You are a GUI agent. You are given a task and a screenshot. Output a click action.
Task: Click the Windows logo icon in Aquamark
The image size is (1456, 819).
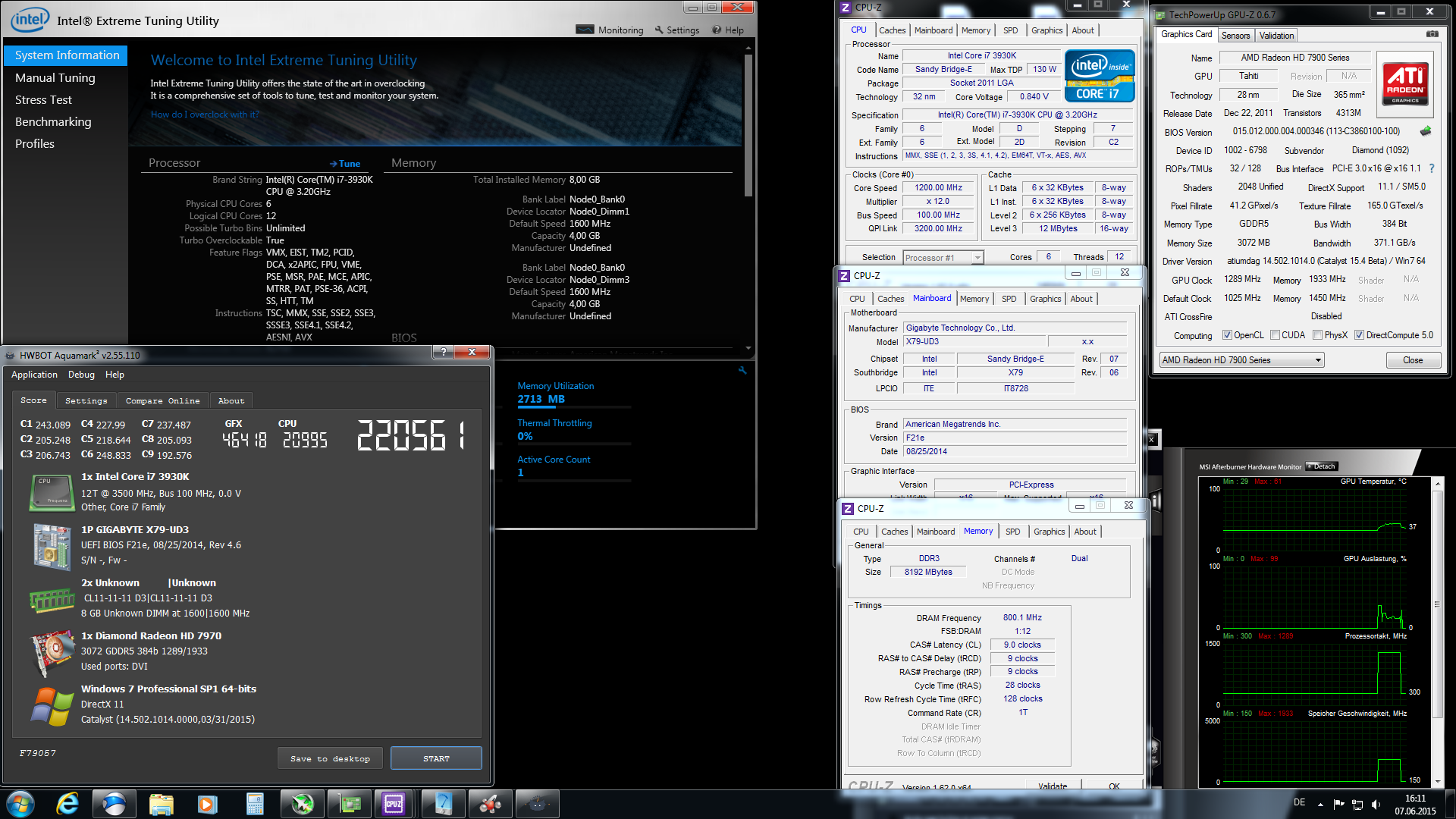click(x=52, y=706)
